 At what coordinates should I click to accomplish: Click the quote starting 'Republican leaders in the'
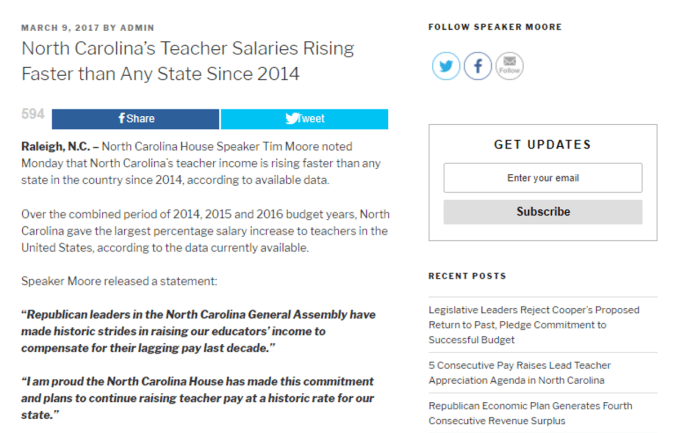coord(198,329)
